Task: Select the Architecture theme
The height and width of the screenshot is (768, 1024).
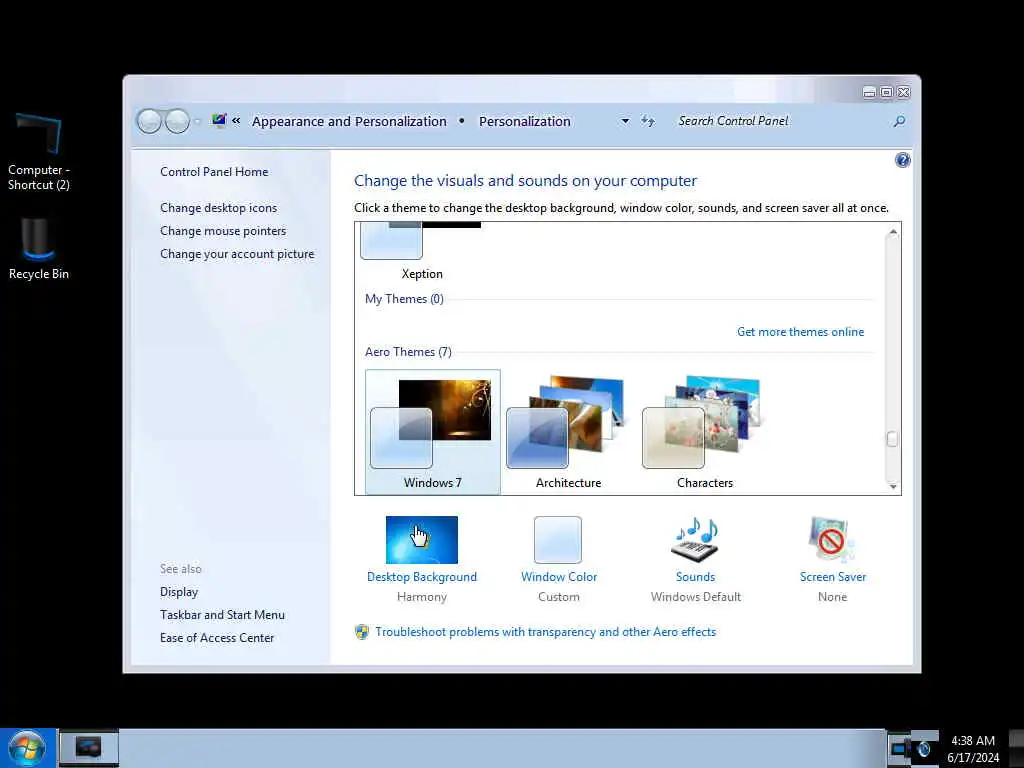Action: point(568,432)
